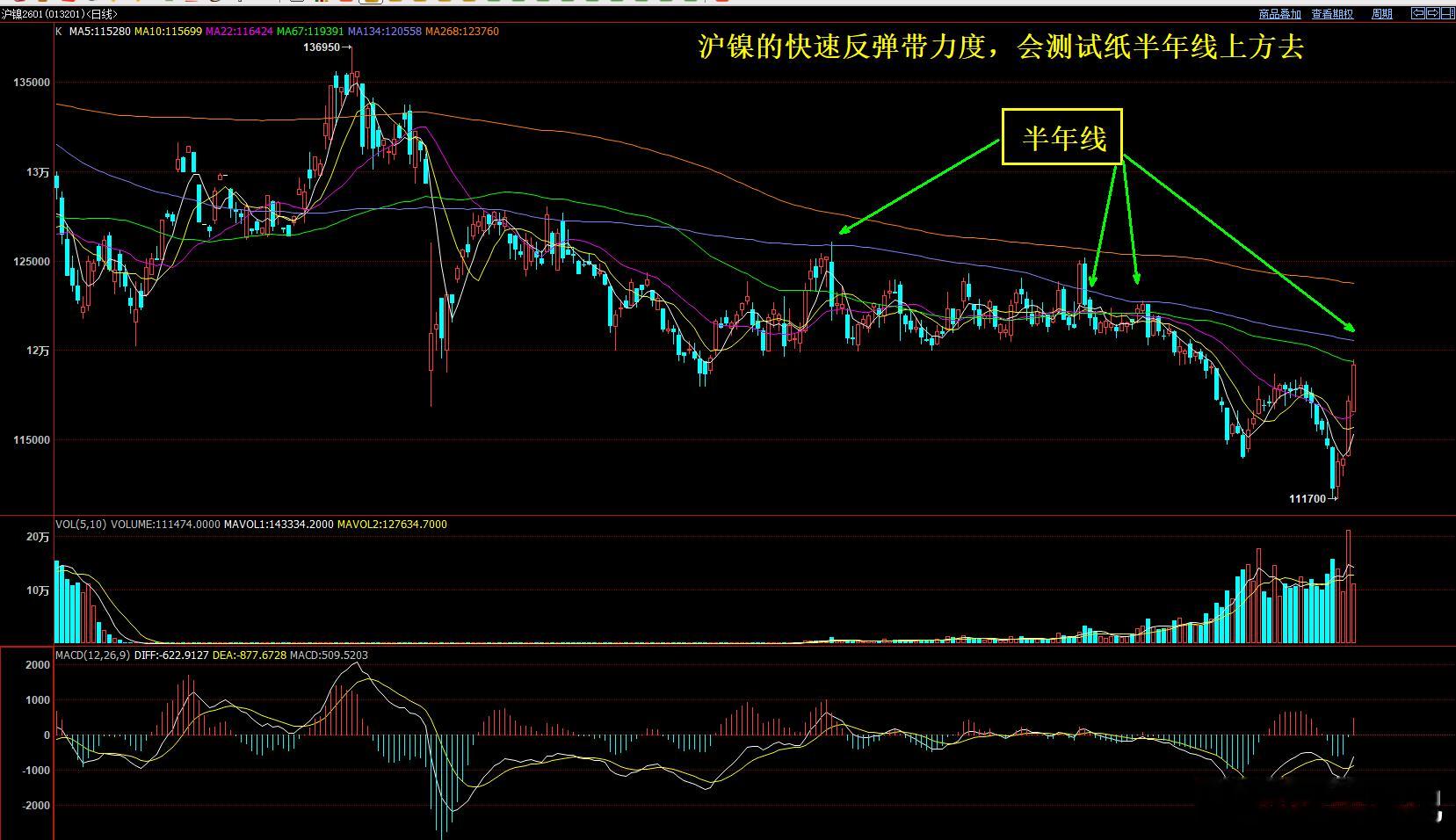Toggle the MA268:123760 moving average label
Screen dimensions: 1456x840
click(464, 31)
